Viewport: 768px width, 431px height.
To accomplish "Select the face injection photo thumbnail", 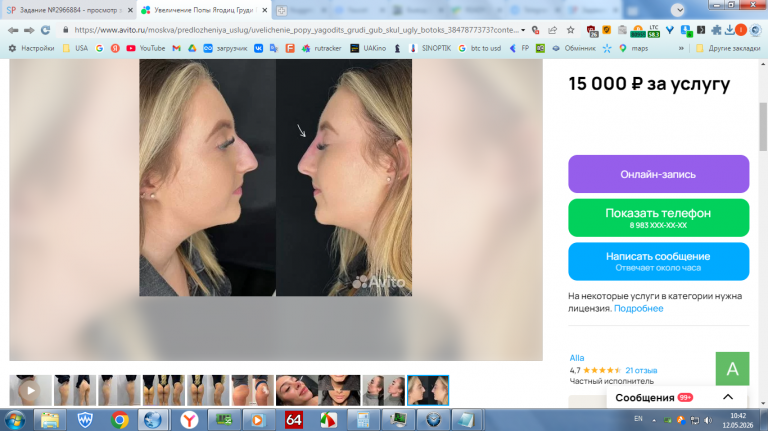I will click(297, 390).
